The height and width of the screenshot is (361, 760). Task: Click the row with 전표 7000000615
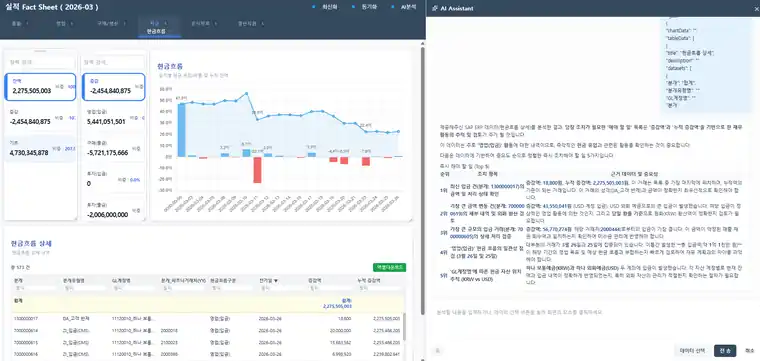pos(207,343)
